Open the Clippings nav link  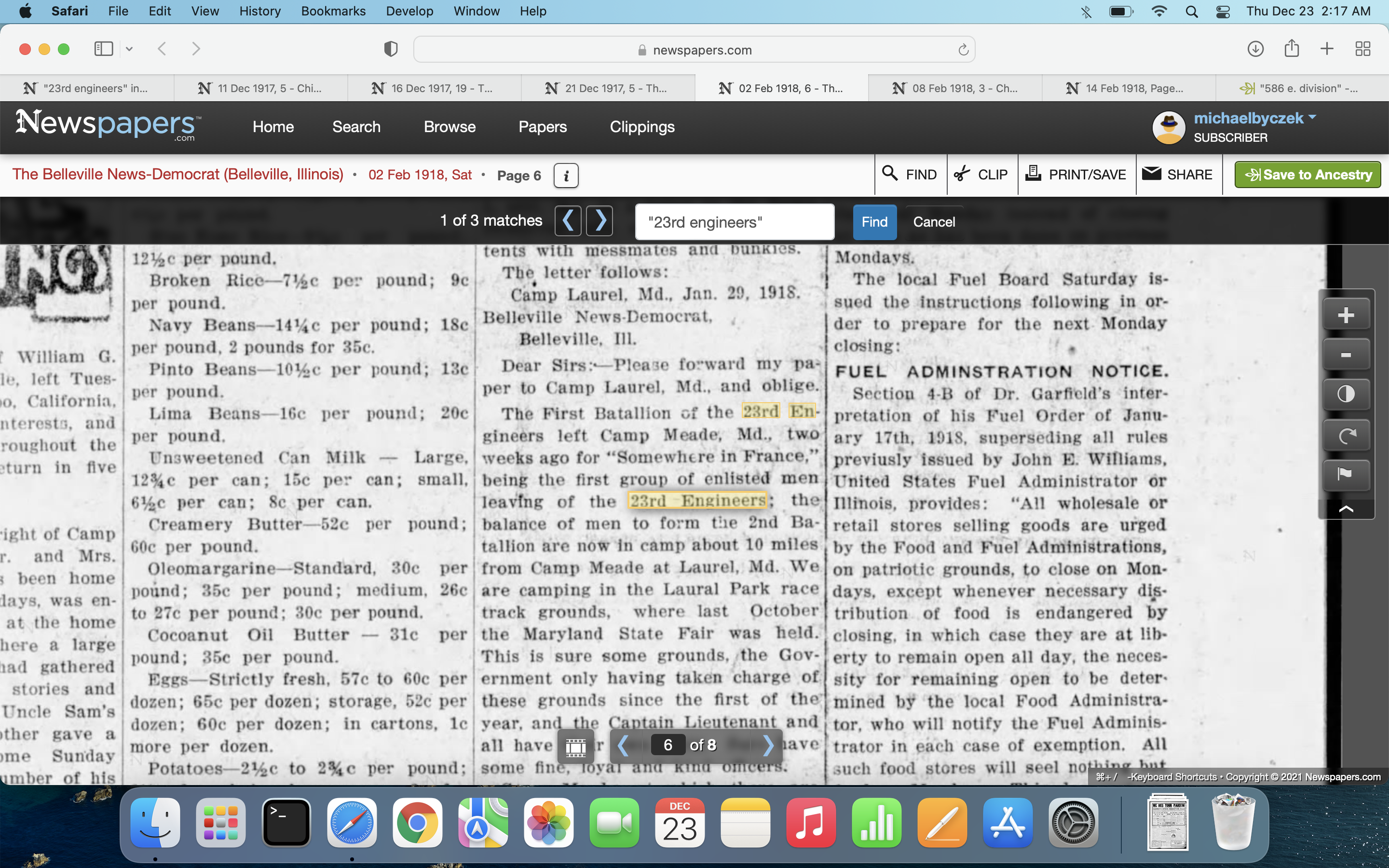[642, 127]
